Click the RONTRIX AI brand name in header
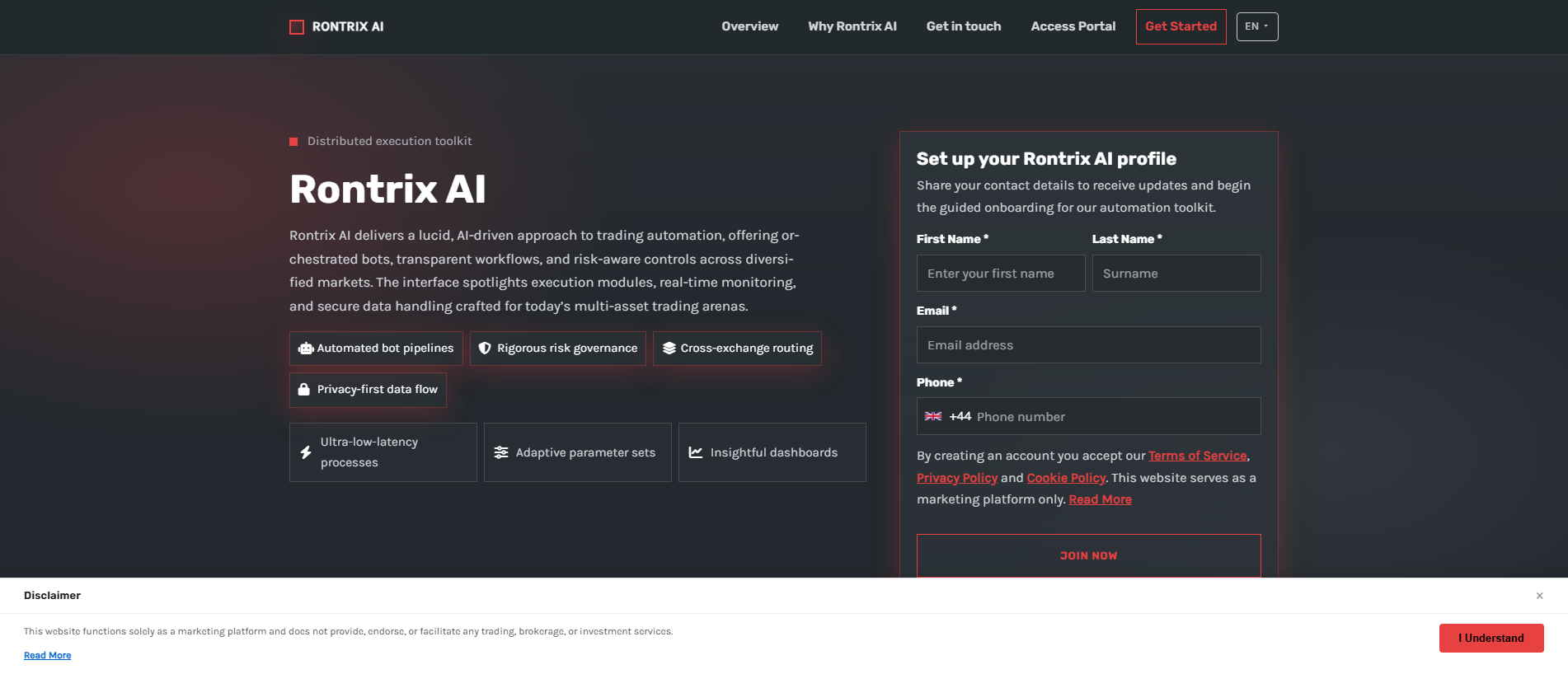Viewport: 1568px width, 674px height. click(x=348, y=27)
